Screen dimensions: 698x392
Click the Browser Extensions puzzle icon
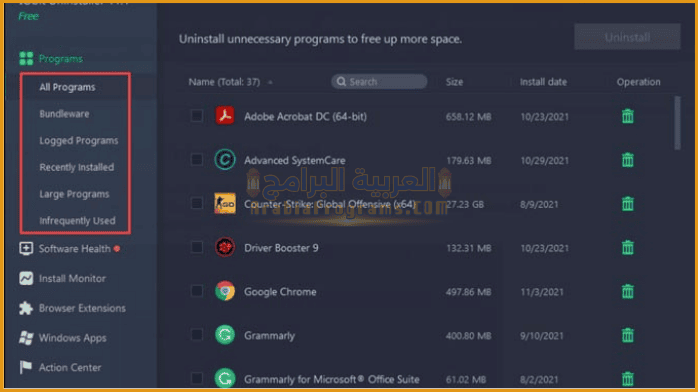(26, 308)
